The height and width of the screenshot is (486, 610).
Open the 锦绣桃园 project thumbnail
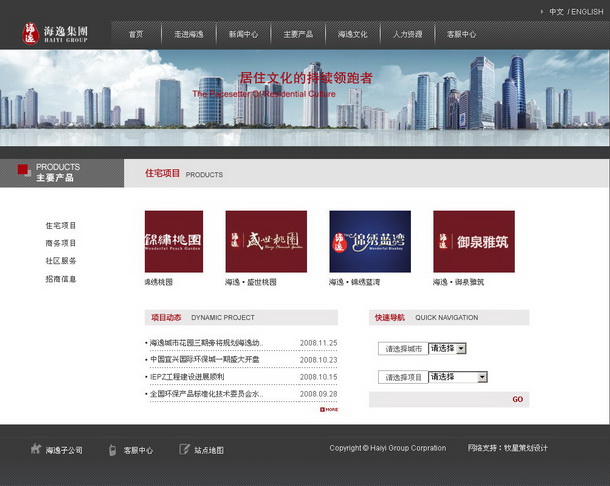[x=174, y=241]
